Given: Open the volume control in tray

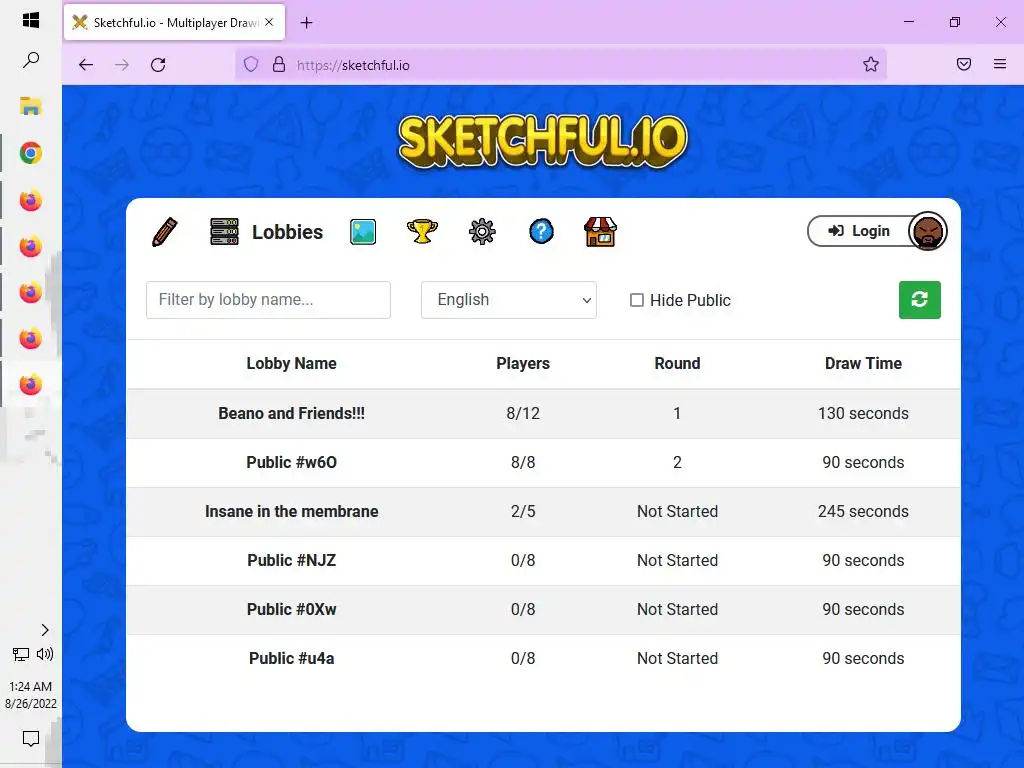Looking at the screenshot, I should point(45,654).
